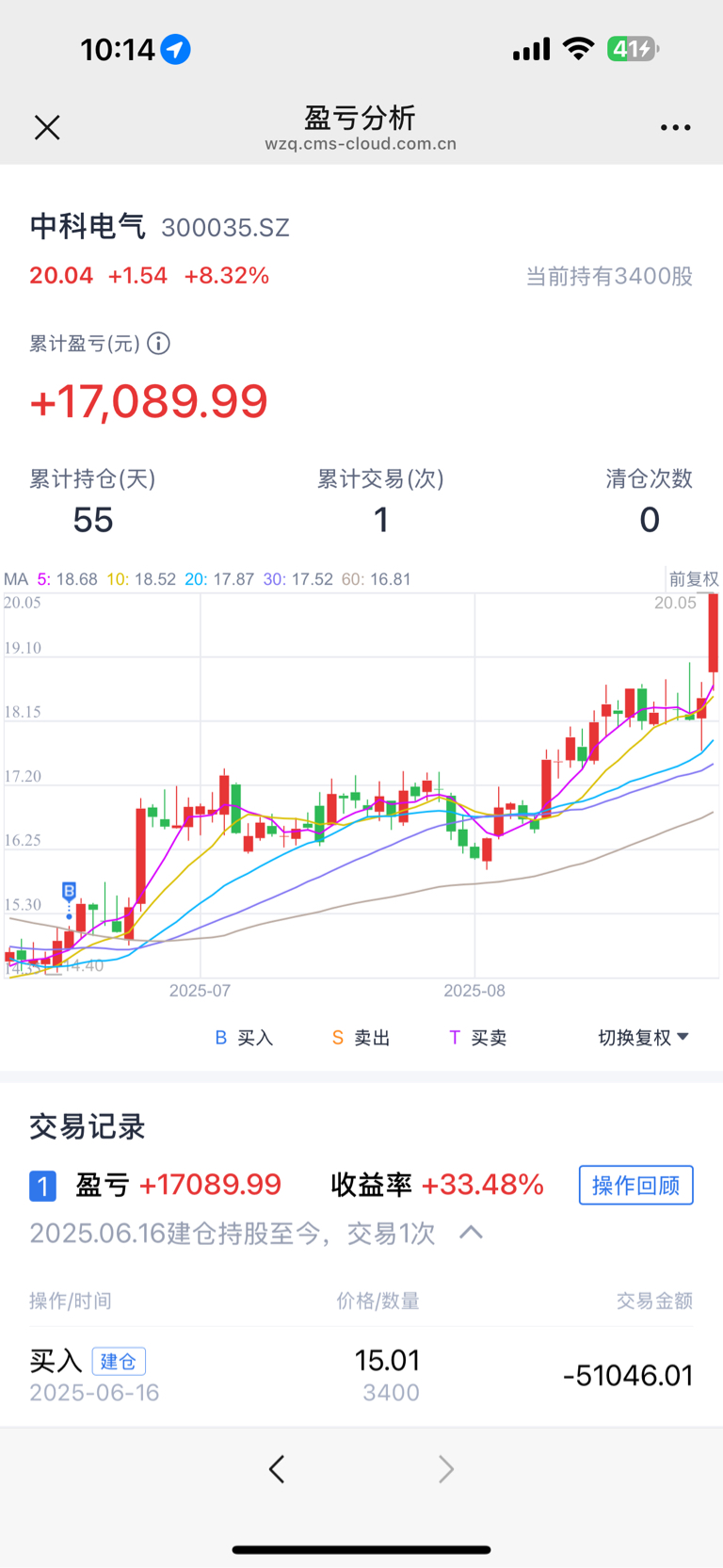Tap the blue B buy marker on chart

click(x=69, y=891)
